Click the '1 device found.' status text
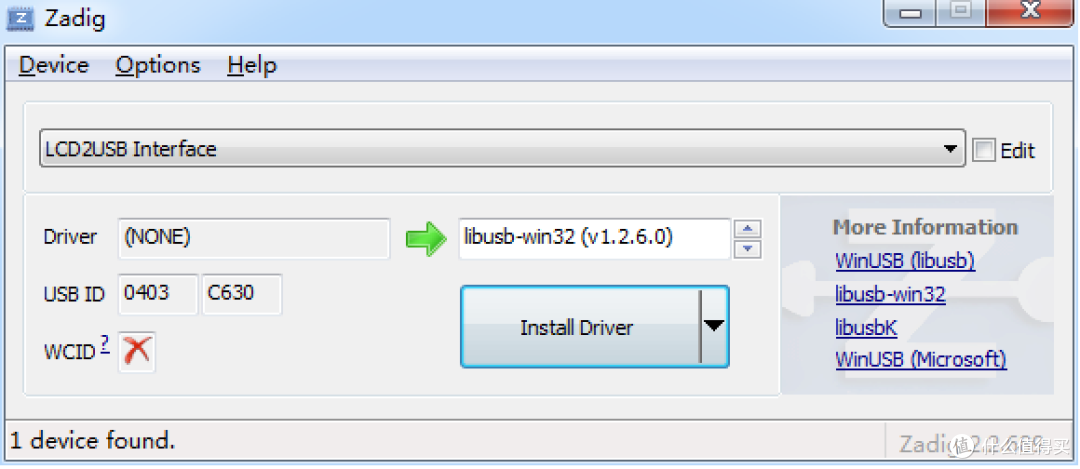 click(92, 441)
